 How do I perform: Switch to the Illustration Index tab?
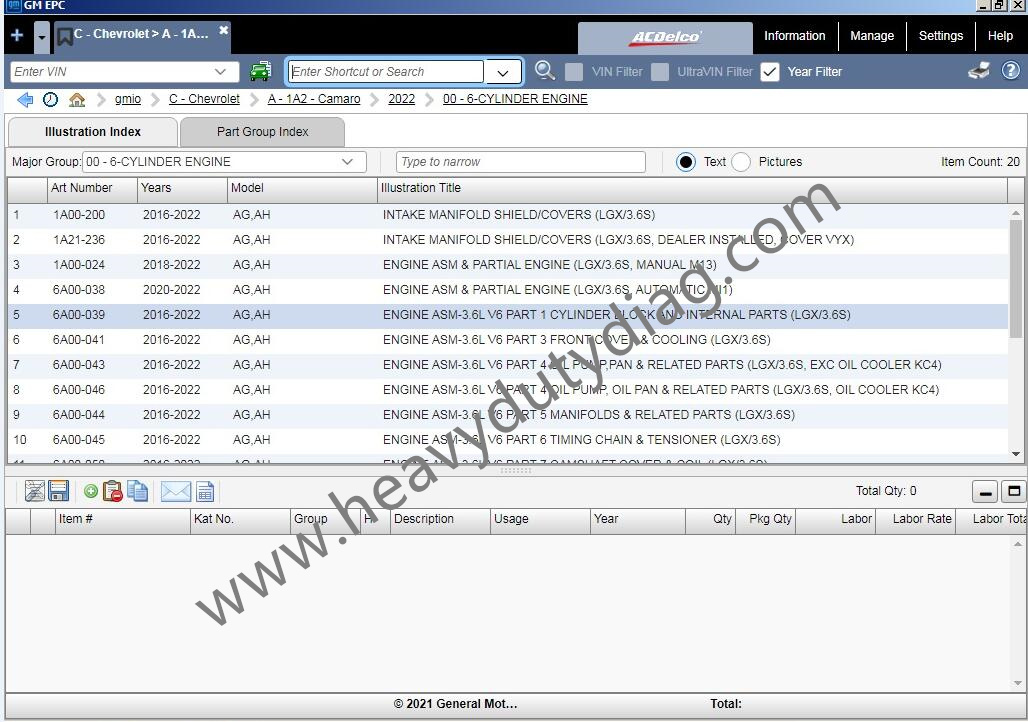pos(92,132)
